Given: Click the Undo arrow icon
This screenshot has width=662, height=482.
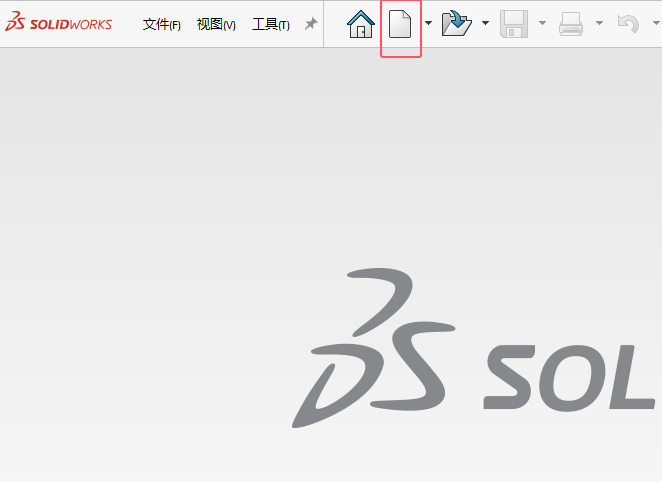Looking at the screenshot, I should tap(628, 24).
